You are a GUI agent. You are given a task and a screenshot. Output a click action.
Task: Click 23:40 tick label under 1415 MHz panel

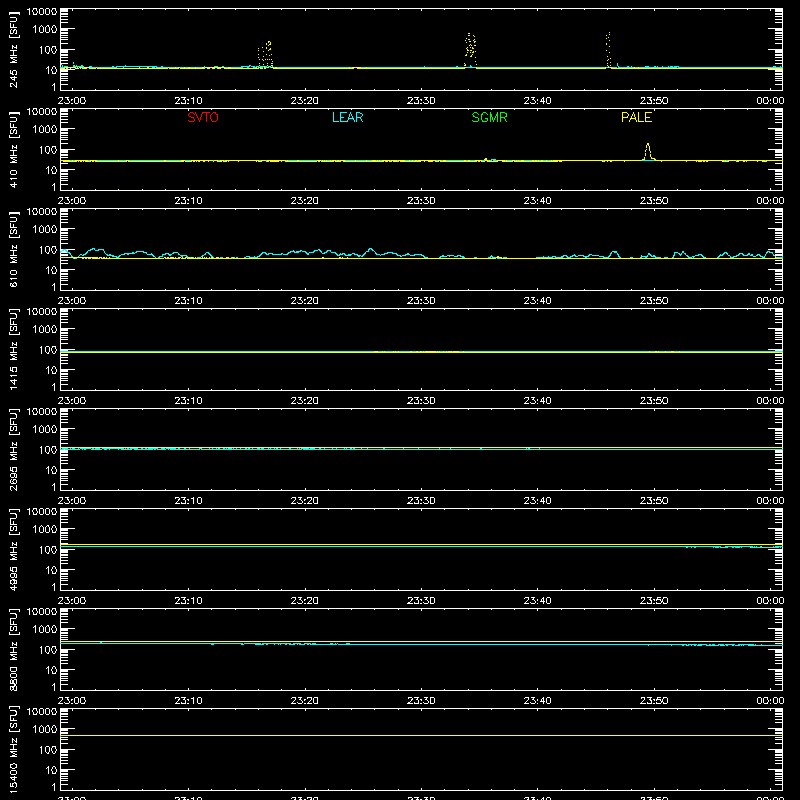tap(537, 401)
